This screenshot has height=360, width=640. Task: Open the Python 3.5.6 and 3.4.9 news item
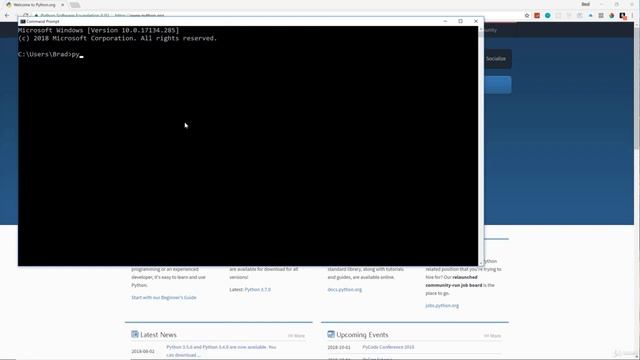click(x=221, y=351)
